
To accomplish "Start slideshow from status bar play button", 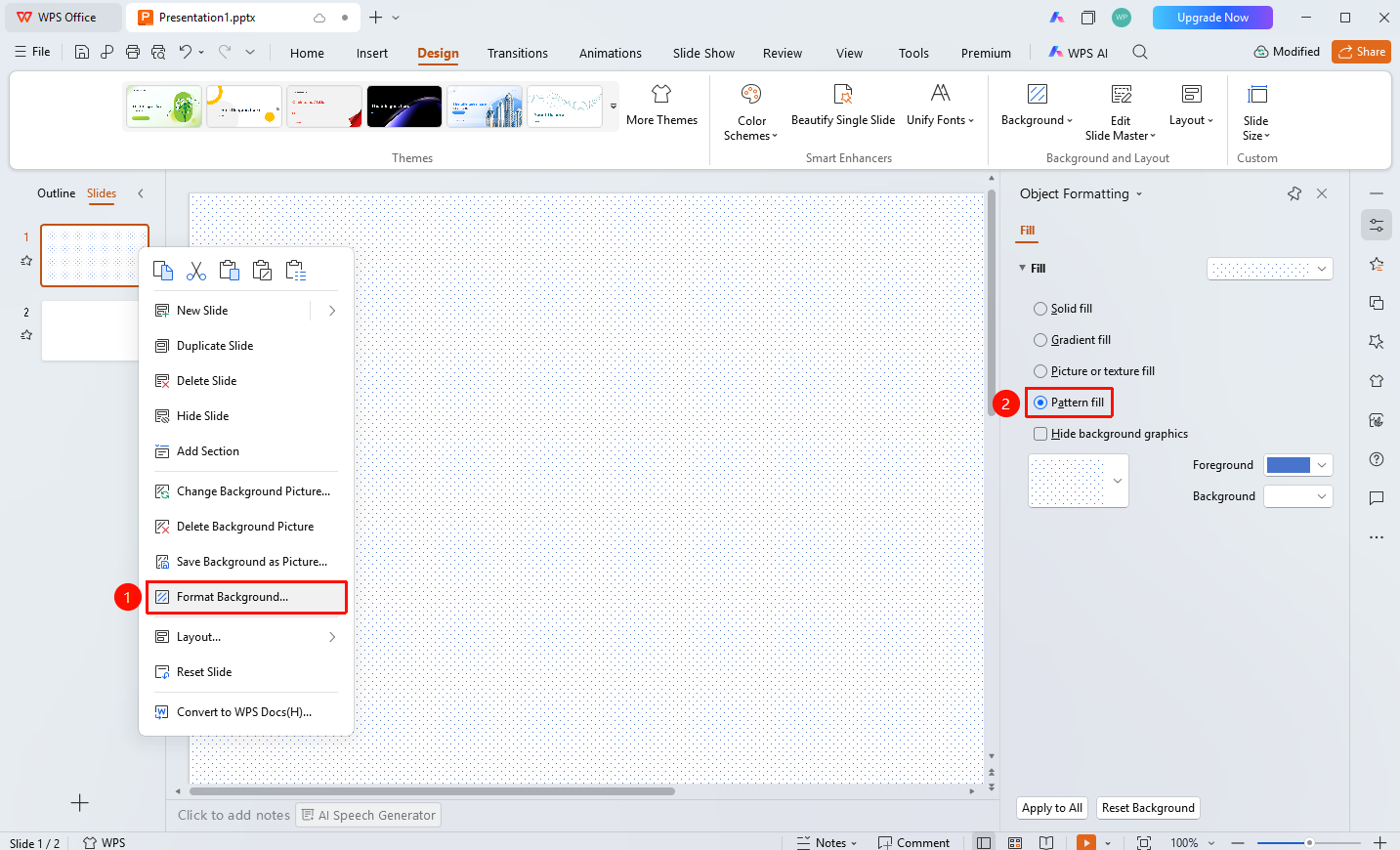I will [1085, 842].
